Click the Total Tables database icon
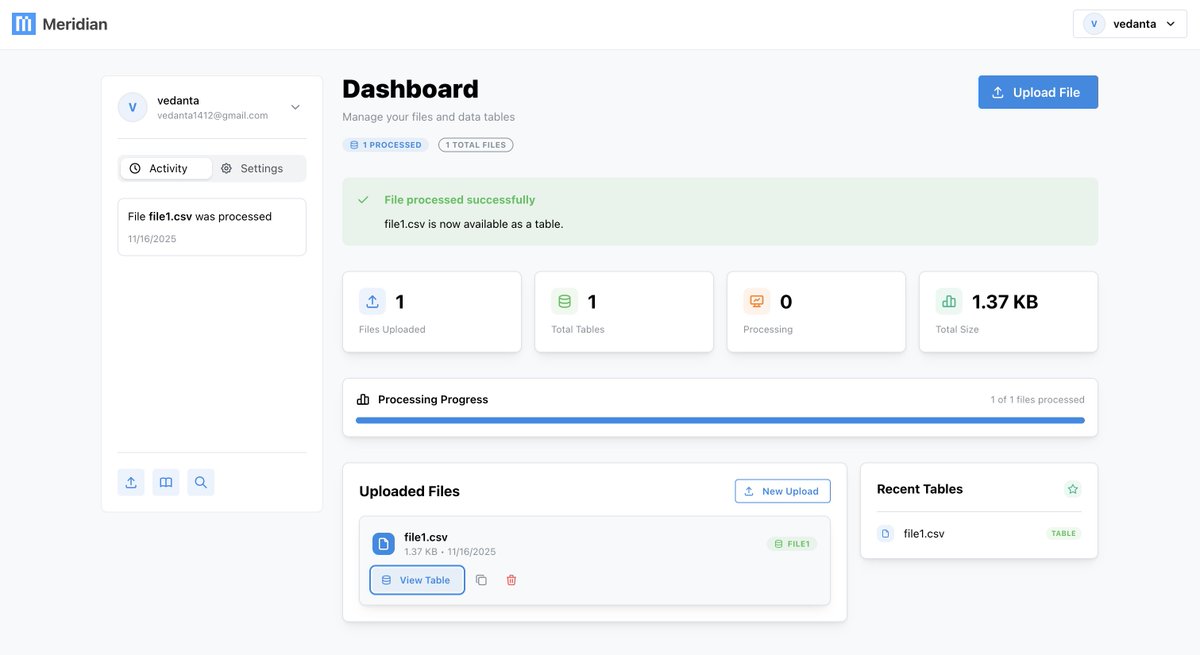The width and height of the screenshot is (1200, 655). [x=564, y=301]
